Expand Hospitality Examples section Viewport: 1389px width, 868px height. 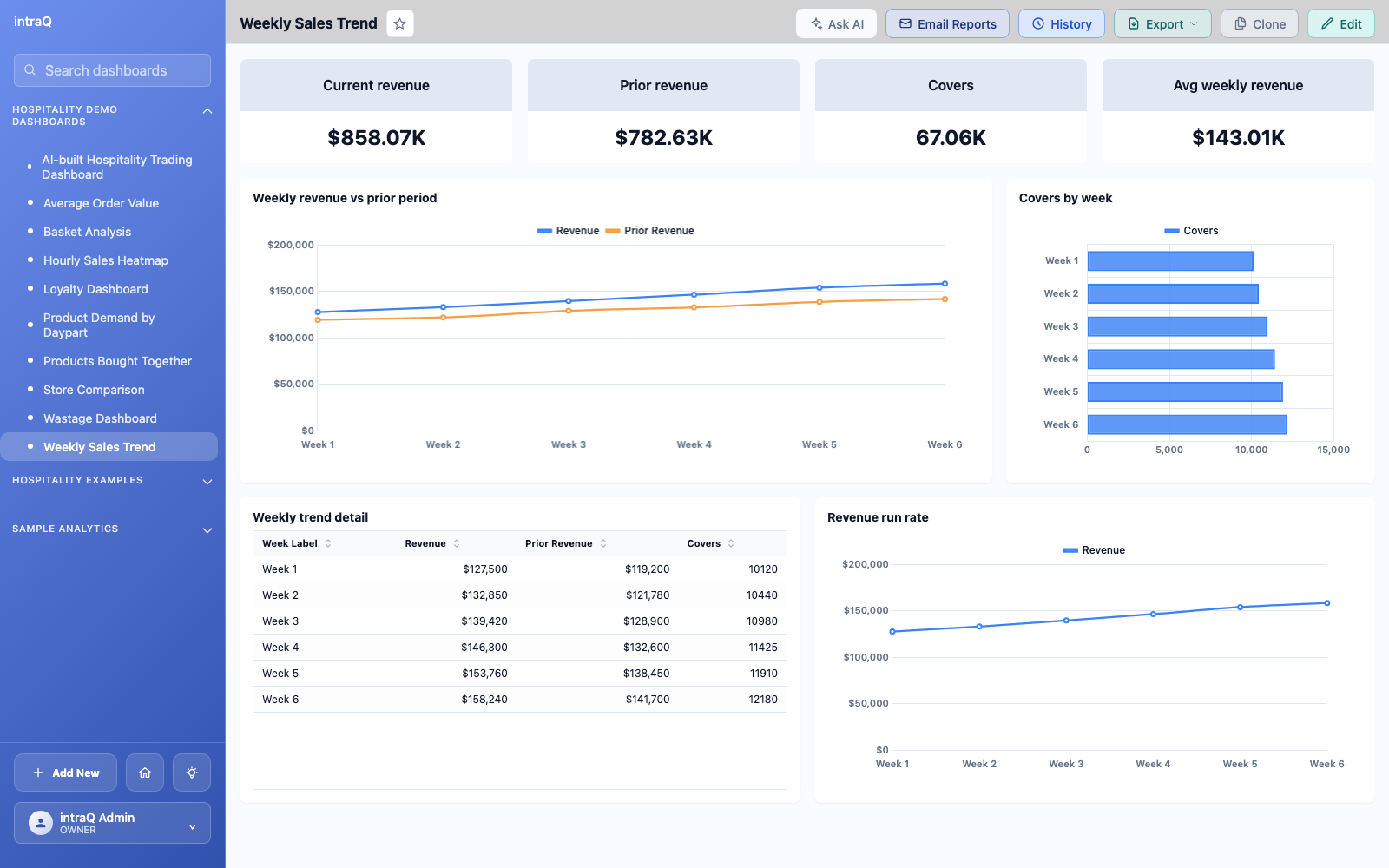pos(207,482)
